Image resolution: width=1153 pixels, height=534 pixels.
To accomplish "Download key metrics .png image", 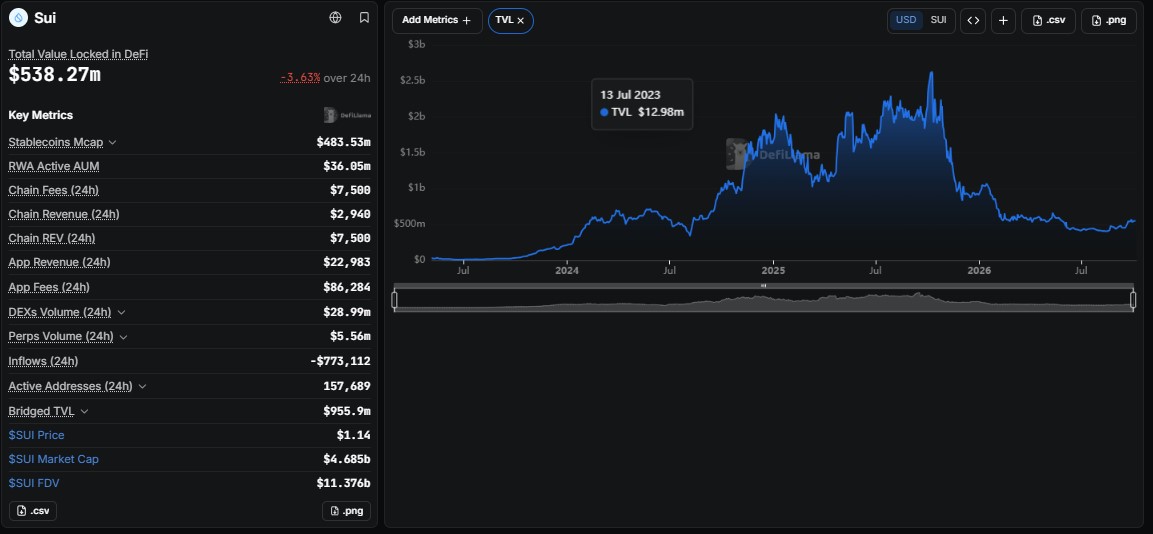I will pos(346,510).
